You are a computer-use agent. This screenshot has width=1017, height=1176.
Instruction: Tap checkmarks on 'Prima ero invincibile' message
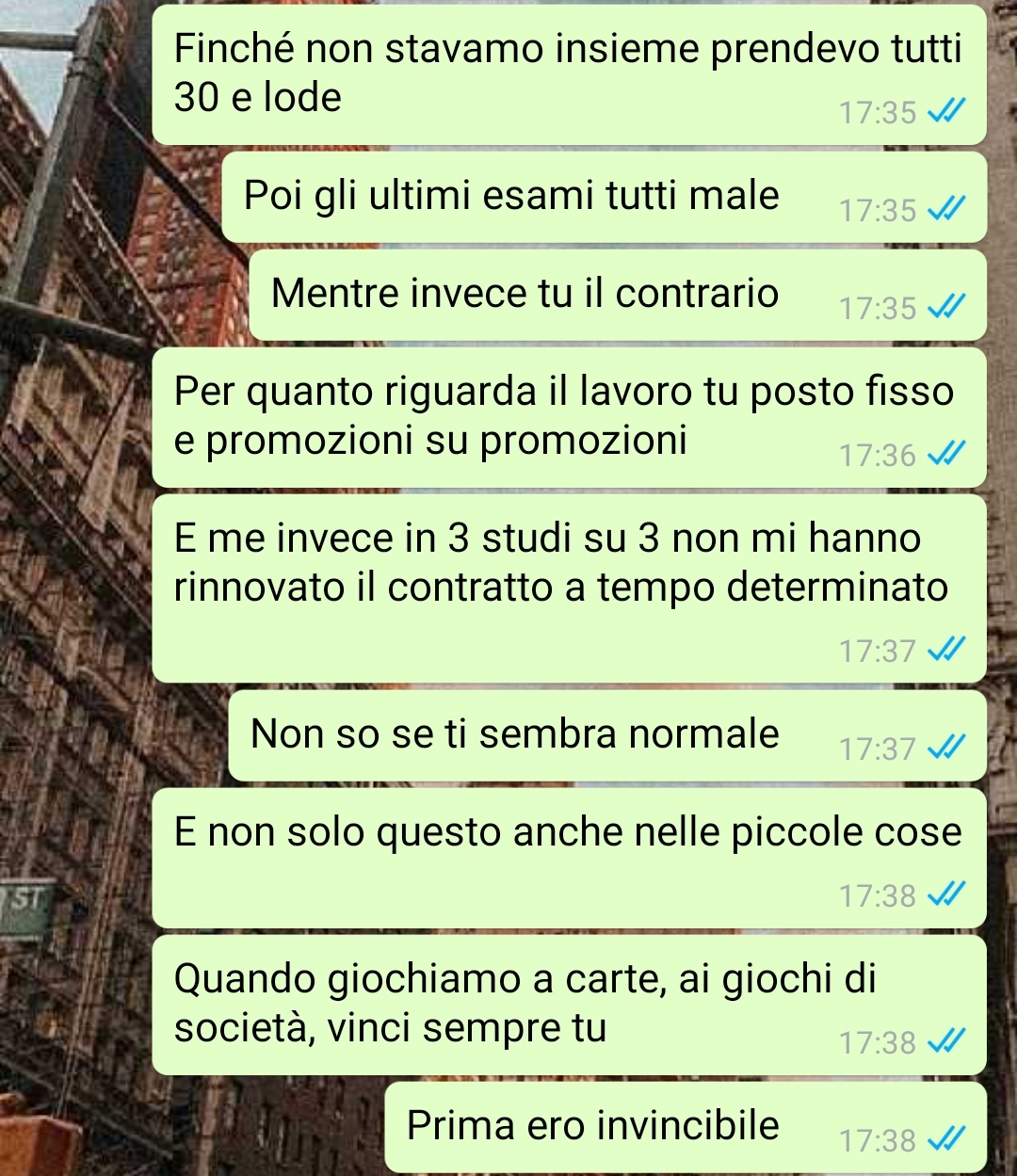point(946,1140)
